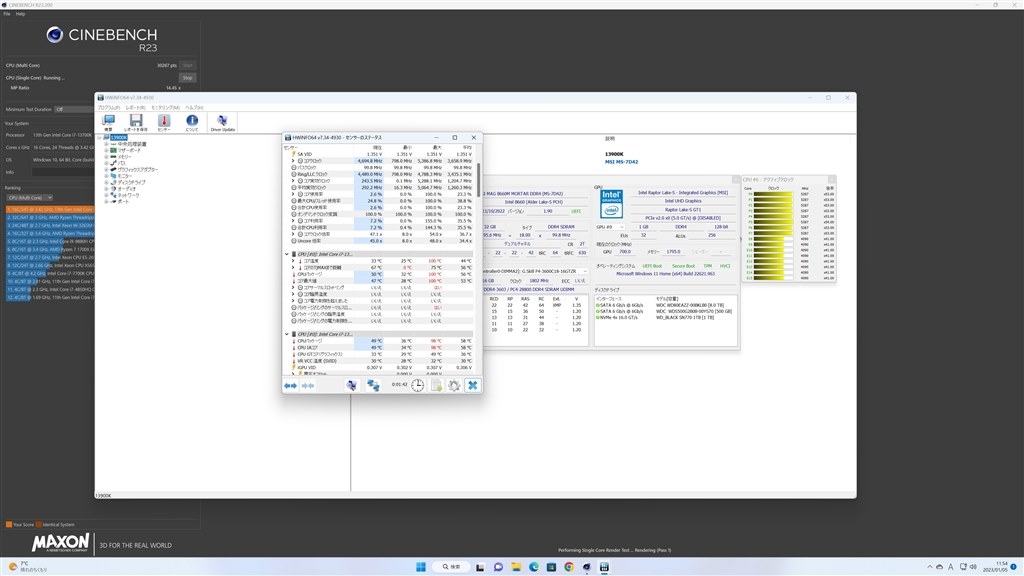Open sensor settings gear icon
Viewport: 1024px width, 576px height.
click(x=455, y=385)
